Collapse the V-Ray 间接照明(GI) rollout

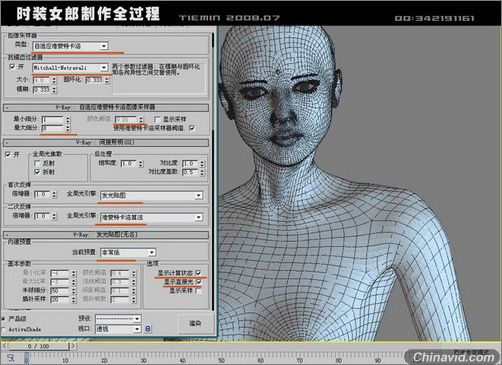[106, 143]
